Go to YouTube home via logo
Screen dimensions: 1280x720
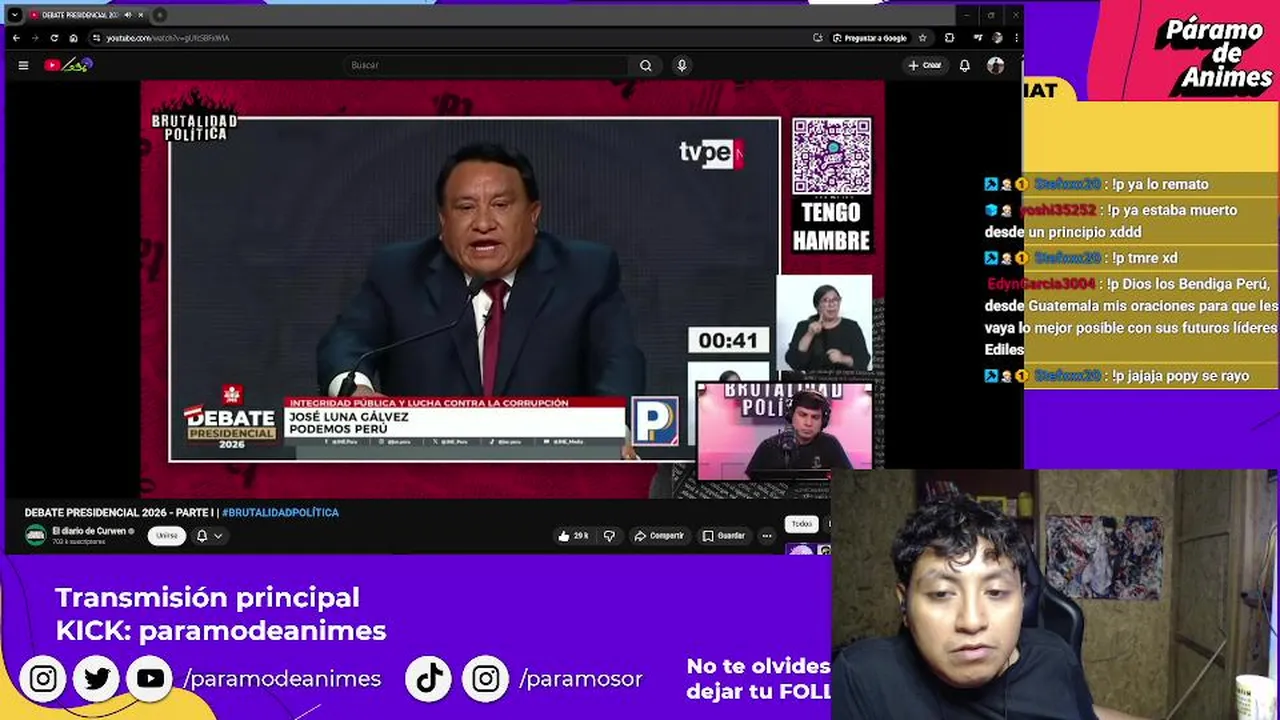(67, 65)
